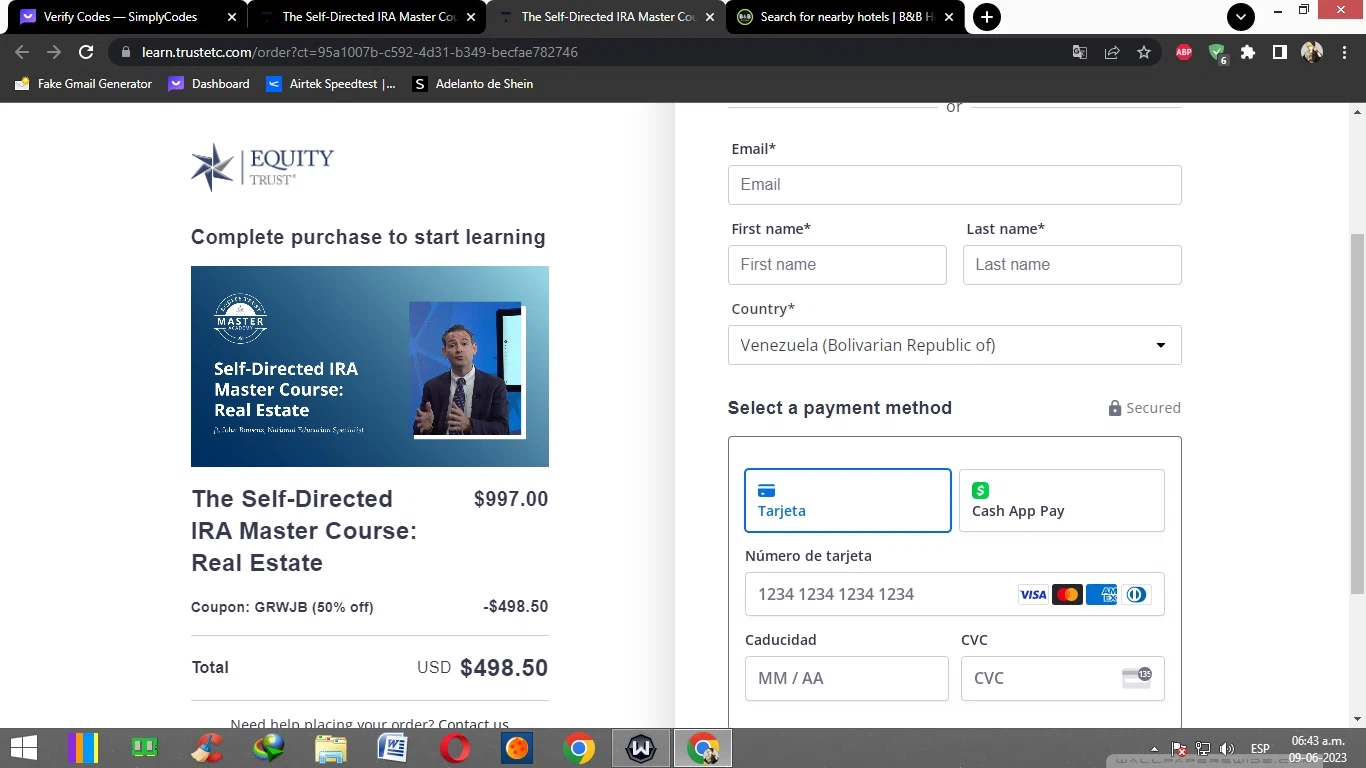Launch CCleaner from the taskbar
This screenshot has height=768, width=1366.
point(207,748)
